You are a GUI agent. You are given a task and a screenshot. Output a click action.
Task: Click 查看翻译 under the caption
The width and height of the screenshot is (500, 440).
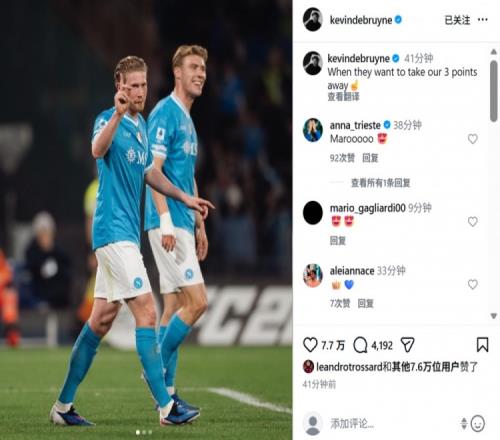[343, 97]
